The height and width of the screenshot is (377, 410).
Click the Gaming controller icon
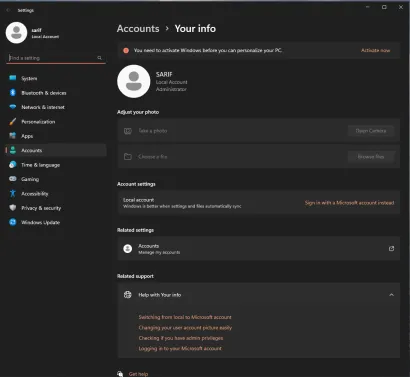[13, 179]
